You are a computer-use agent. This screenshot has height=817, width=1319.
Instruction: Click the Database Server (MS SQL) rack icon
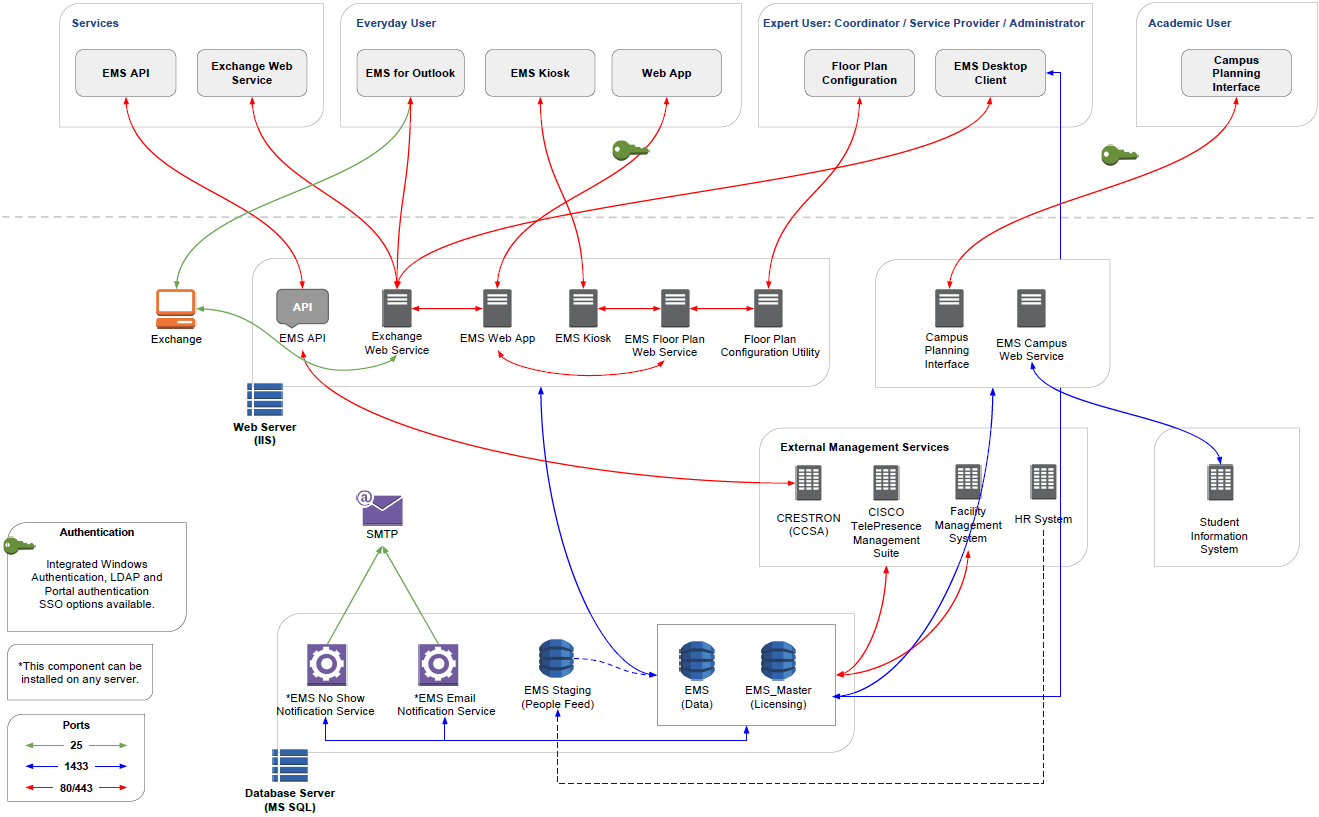coord(290,766)
